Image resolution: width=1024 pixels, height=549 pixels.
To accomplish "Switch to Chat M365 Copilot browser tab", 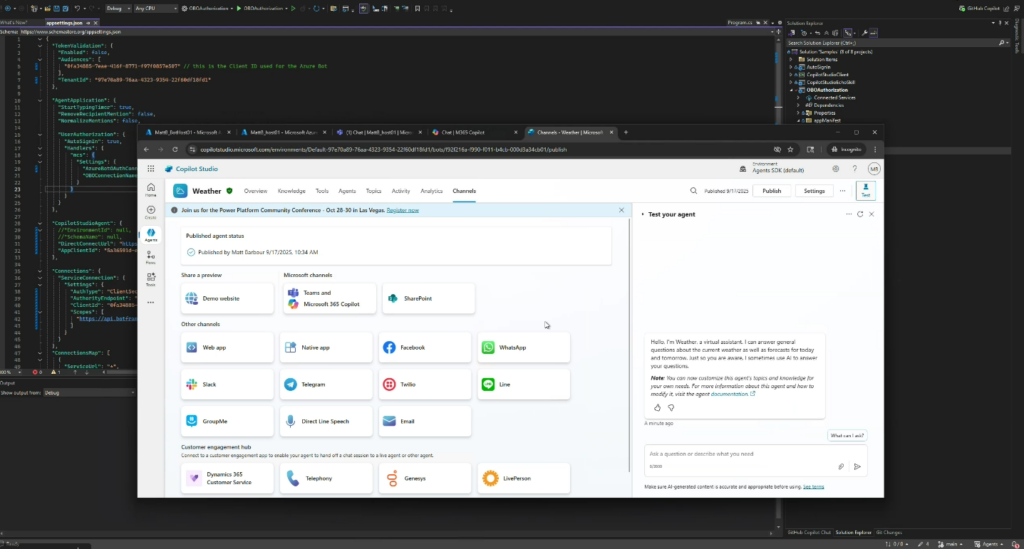I will [473, 133].
